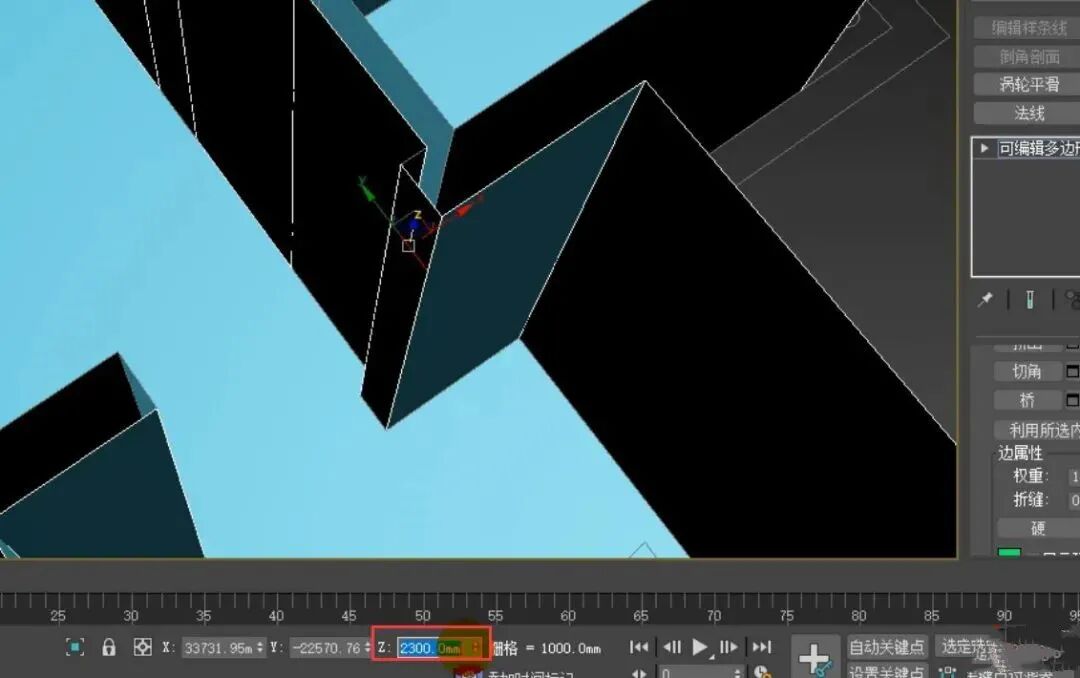Click frame 50 on the timeline
Image resolution: width=1080 pixels, height=678 pixels.
point(422,615)
